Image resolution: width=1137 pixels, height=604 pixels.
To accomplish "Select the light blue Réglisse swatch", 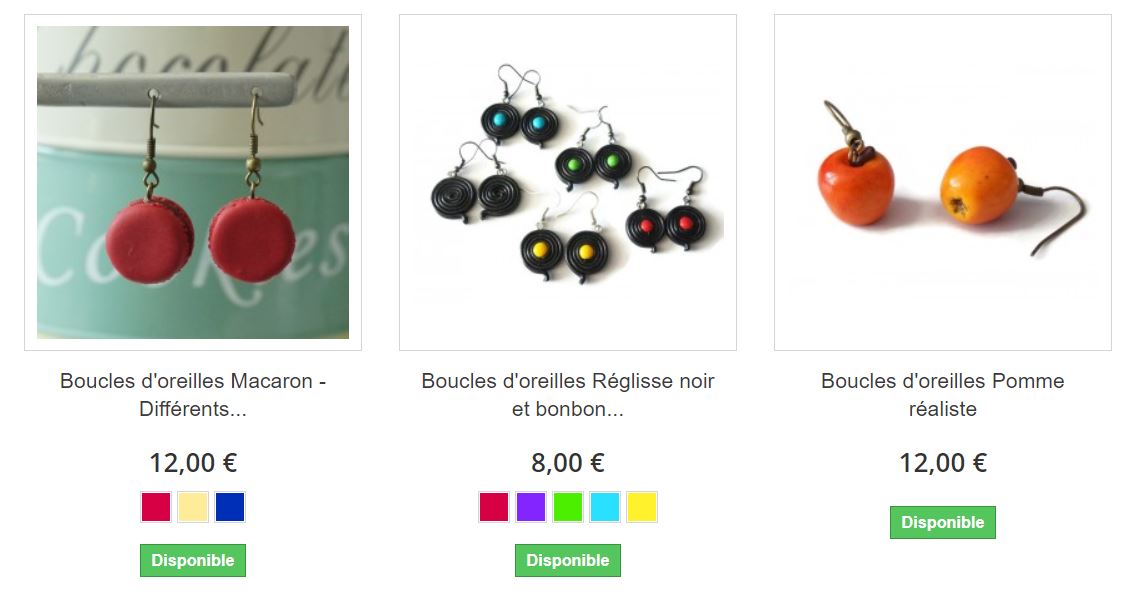I will pyautogui.click(x=605, y=507).
